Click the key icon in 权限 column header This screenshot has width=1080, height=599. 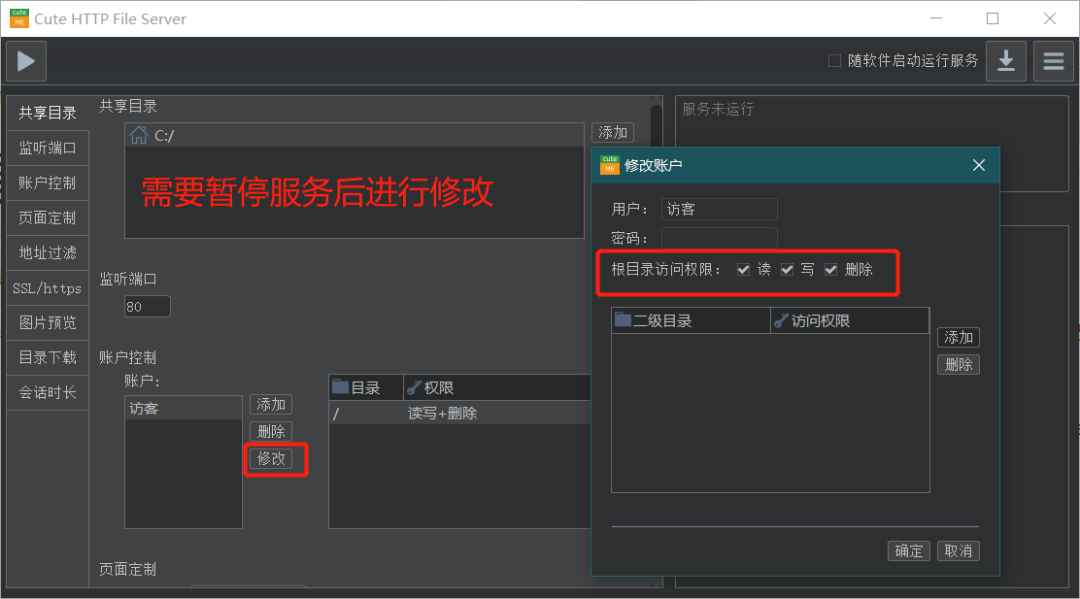click(x=413, y=388)
